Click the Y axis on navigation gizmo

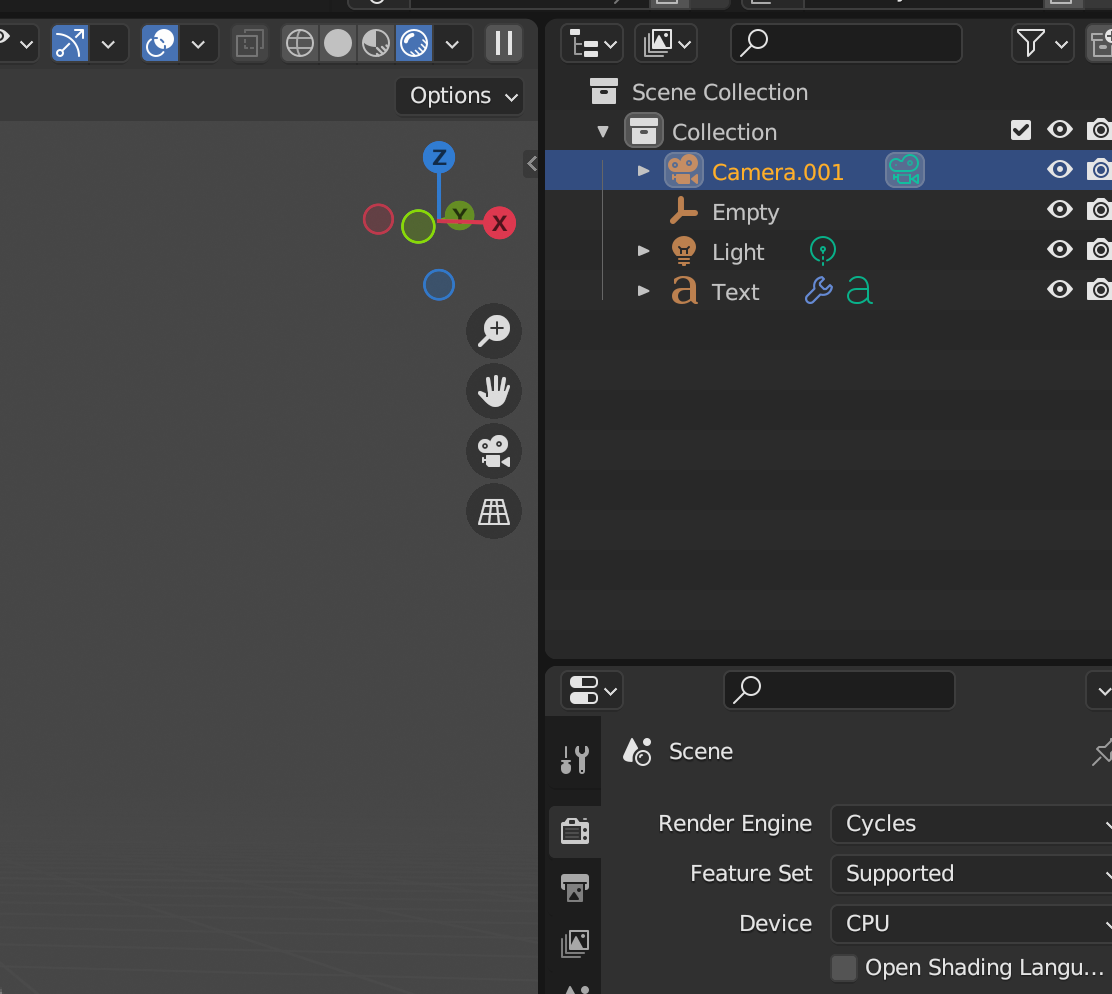click(460, 214)
